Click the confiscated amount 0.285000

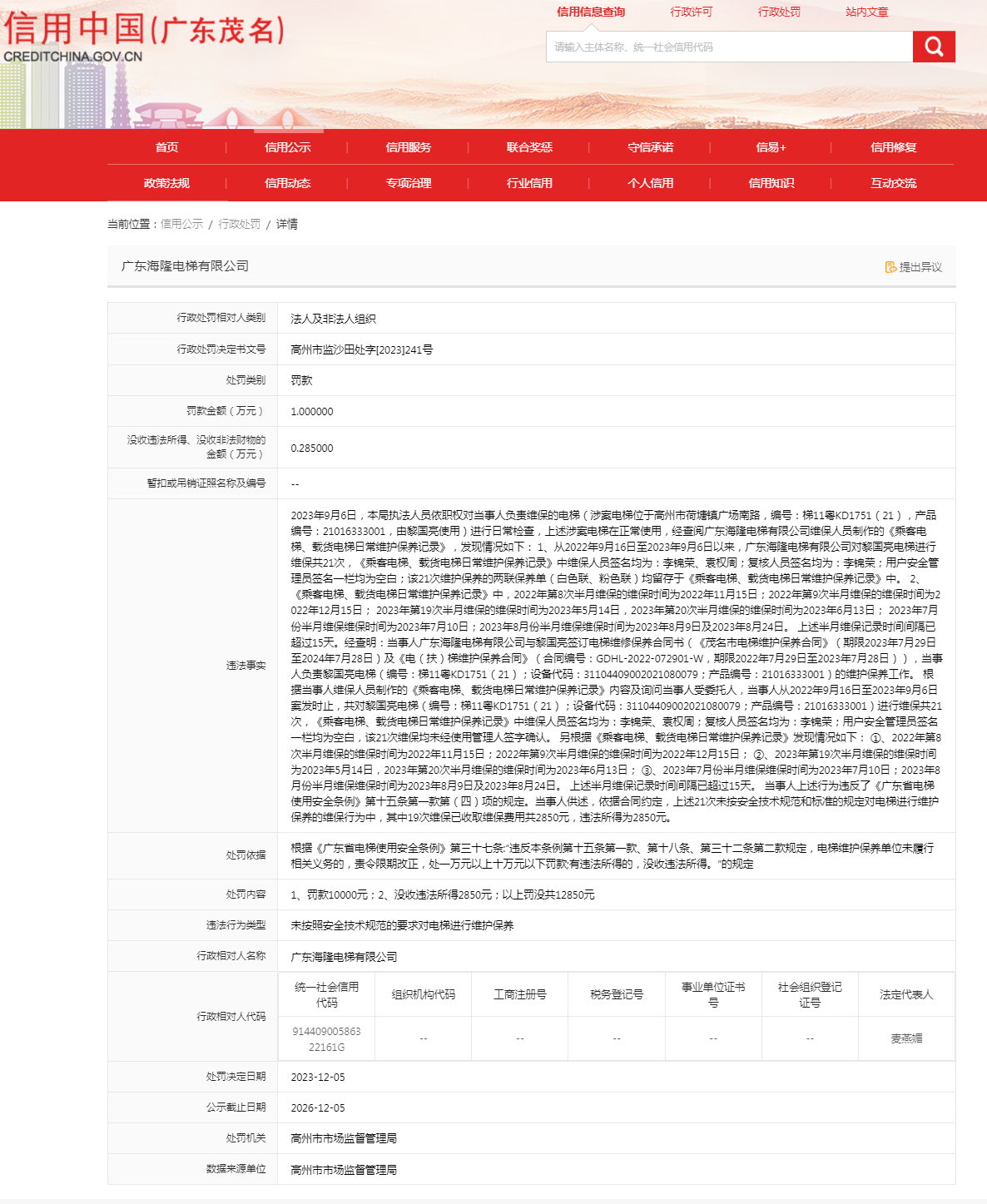point(312,448)
